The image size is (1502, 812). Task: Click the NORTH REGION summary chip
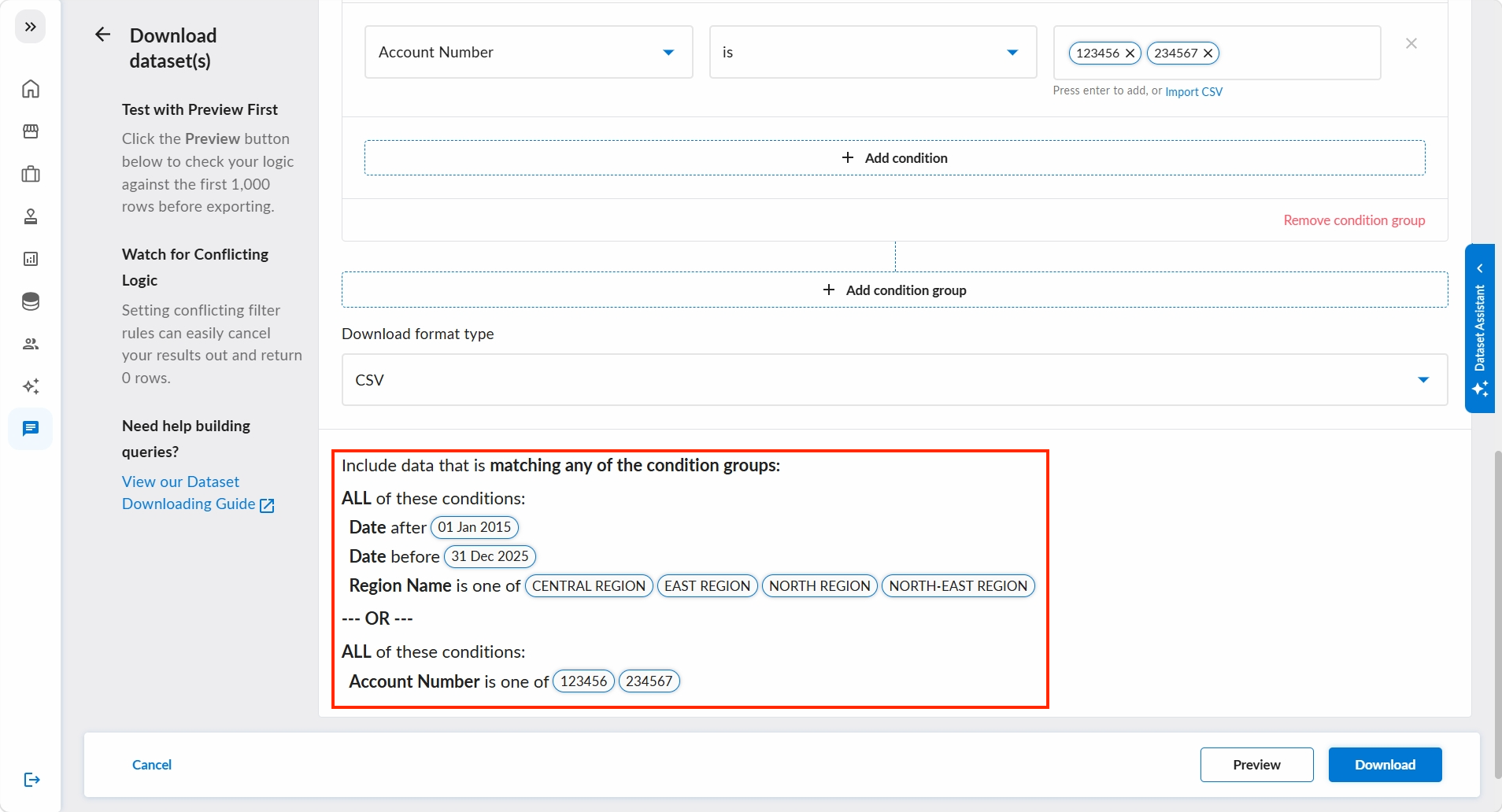(819, 586)
